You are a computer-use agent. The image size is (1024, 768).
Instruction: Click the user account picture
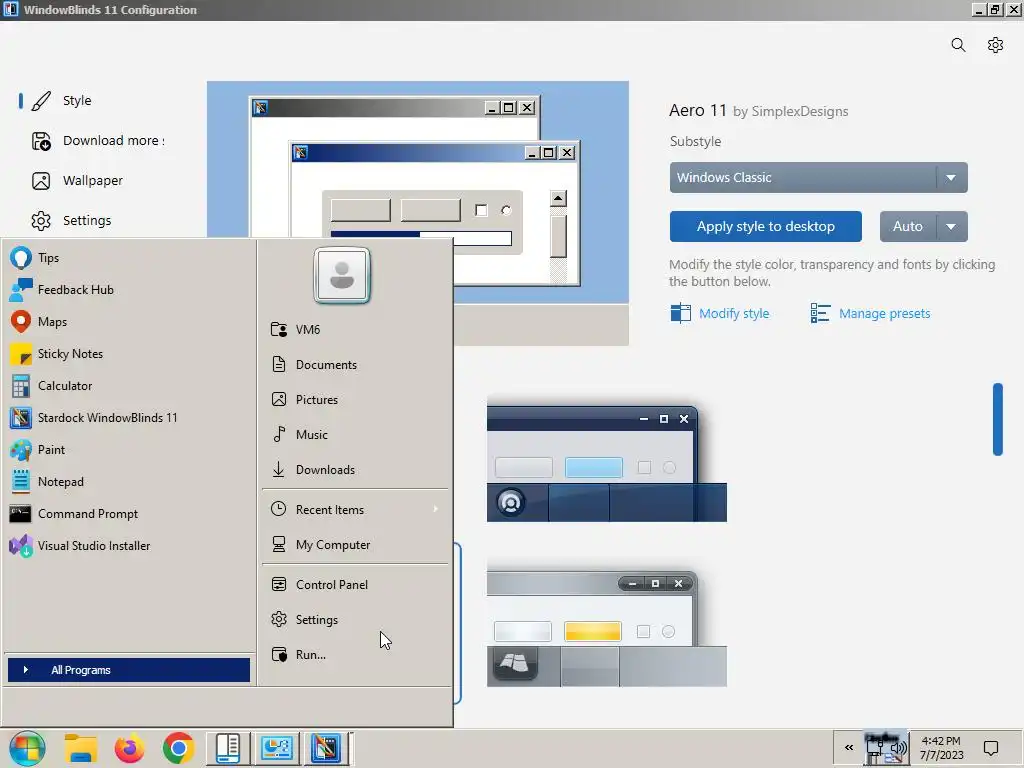342,275
